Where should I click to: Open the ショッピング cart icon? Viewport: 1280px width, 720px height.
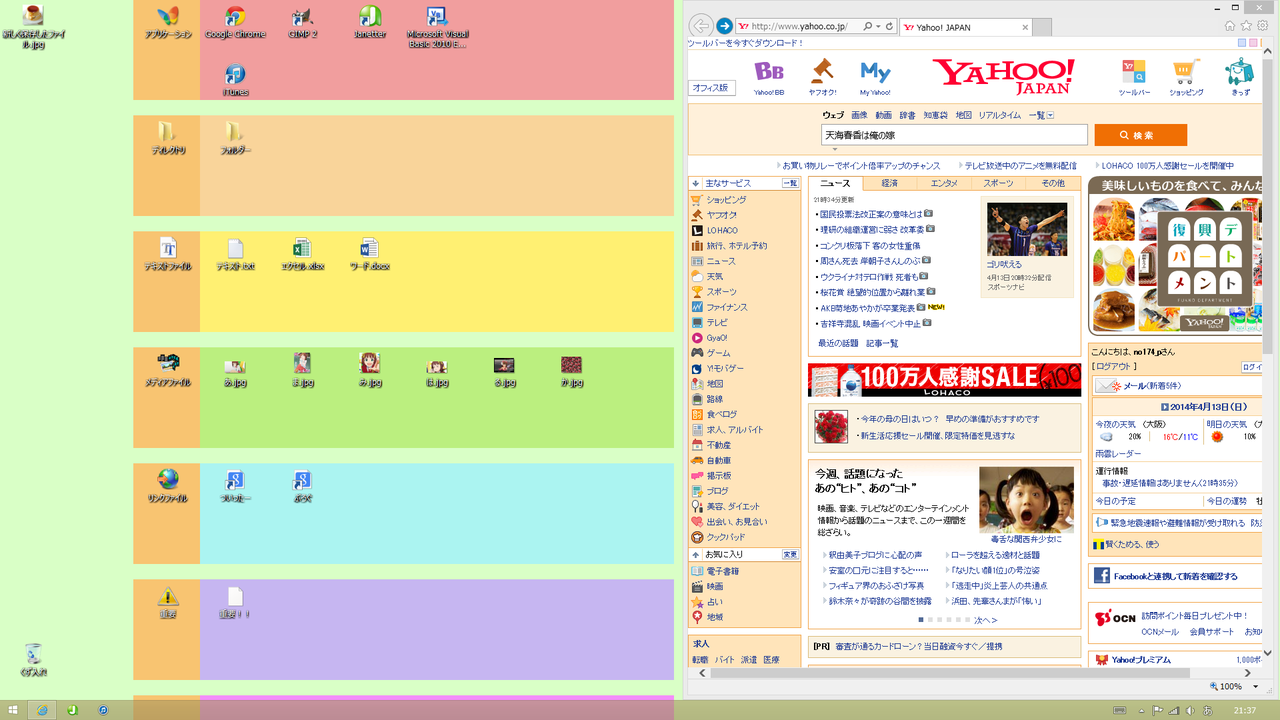(1186, 77)
